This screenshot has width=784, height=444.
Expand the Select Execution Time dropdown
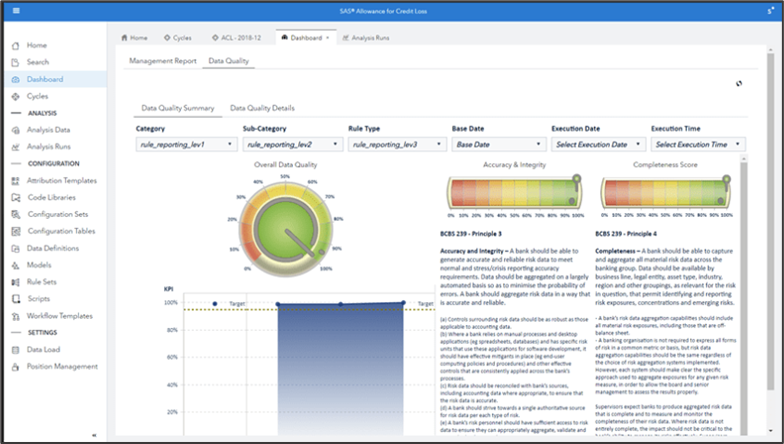(x=696, y=145)
